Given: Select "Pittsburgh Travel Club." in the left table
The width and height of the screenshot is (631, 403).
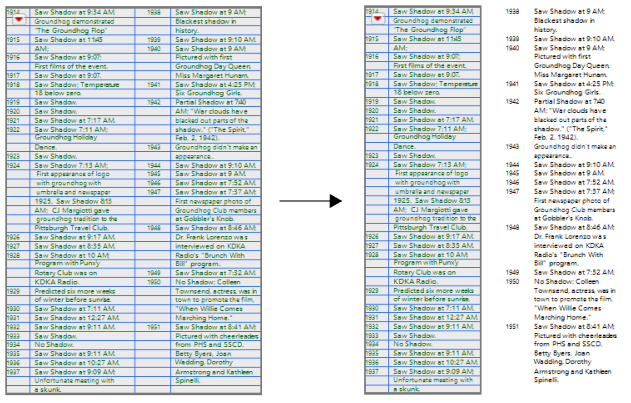Looking at the screenshot, I should (72, 228).
